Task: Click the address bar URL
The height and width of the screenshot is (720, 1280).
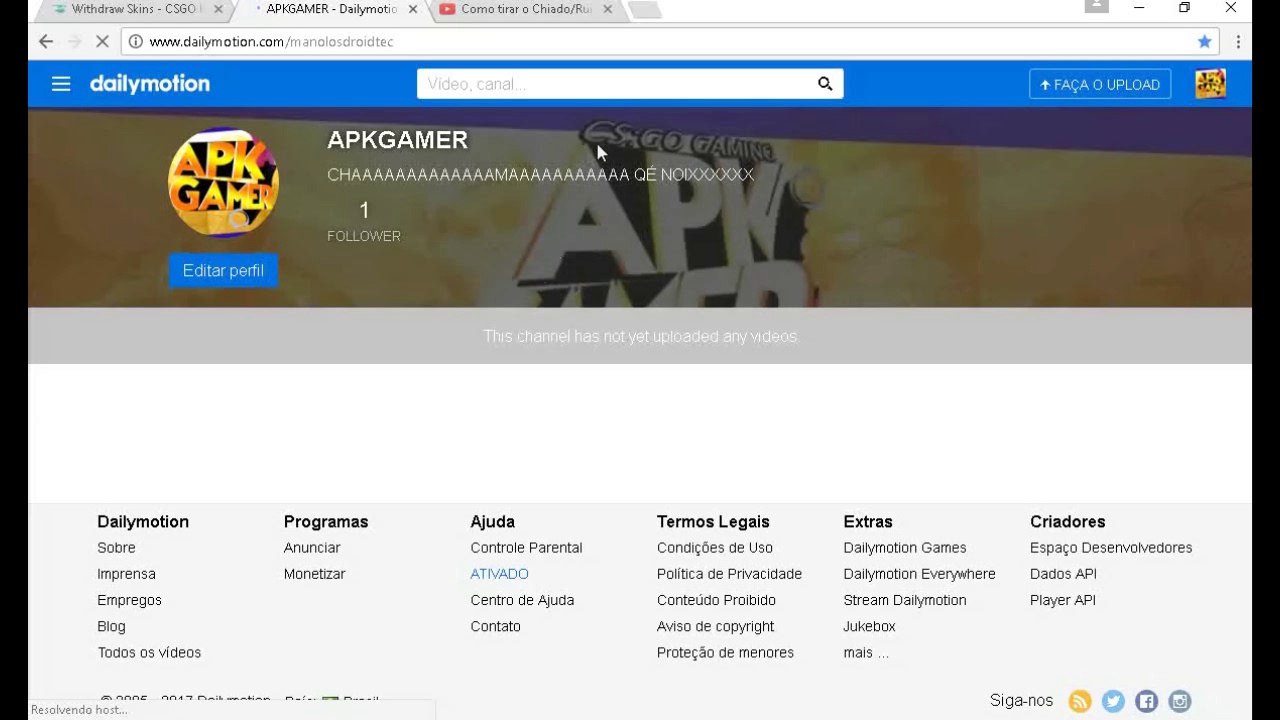Action: pos(272,42)
